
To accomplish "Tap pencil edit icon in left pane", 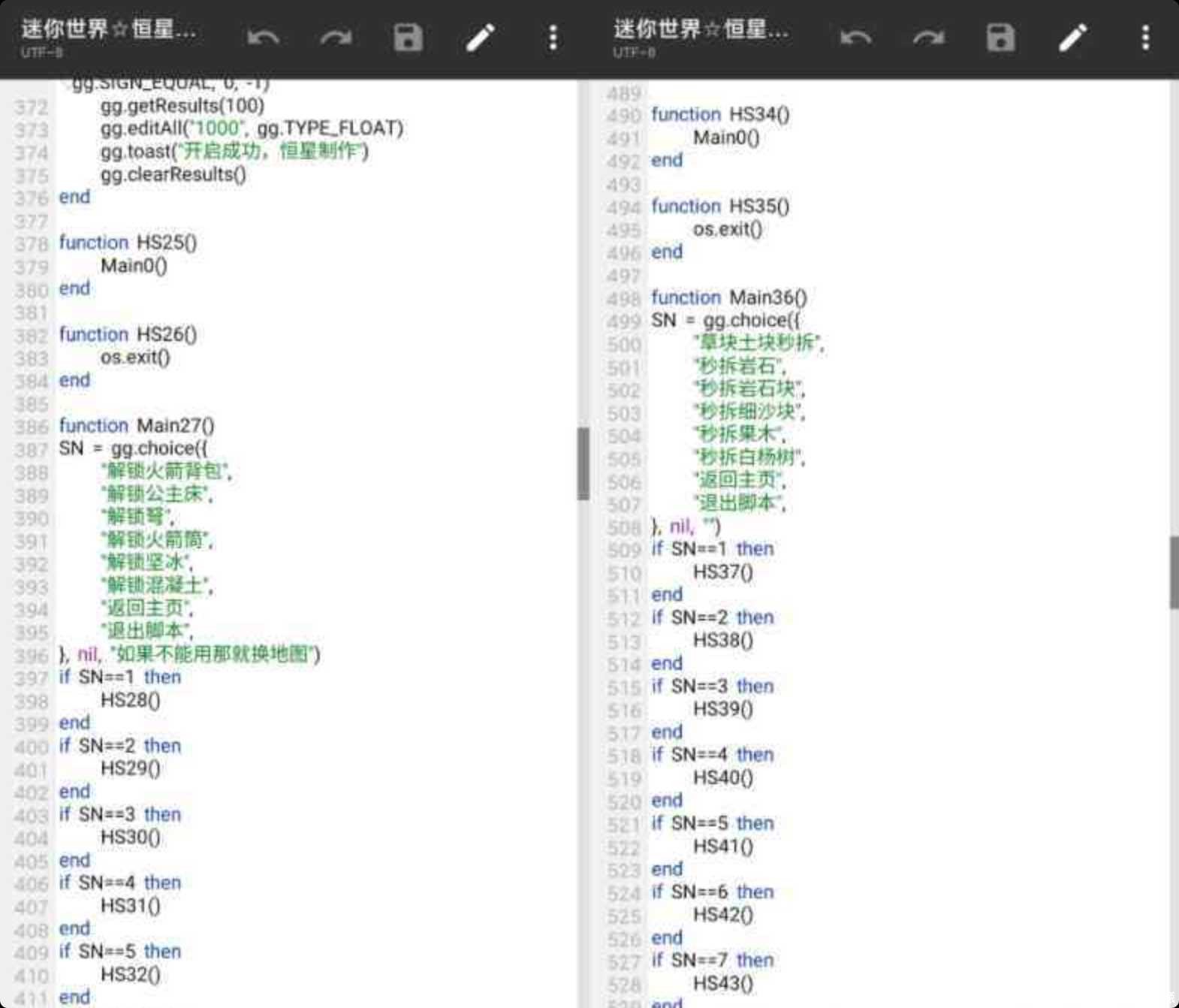I will point(481,37).
